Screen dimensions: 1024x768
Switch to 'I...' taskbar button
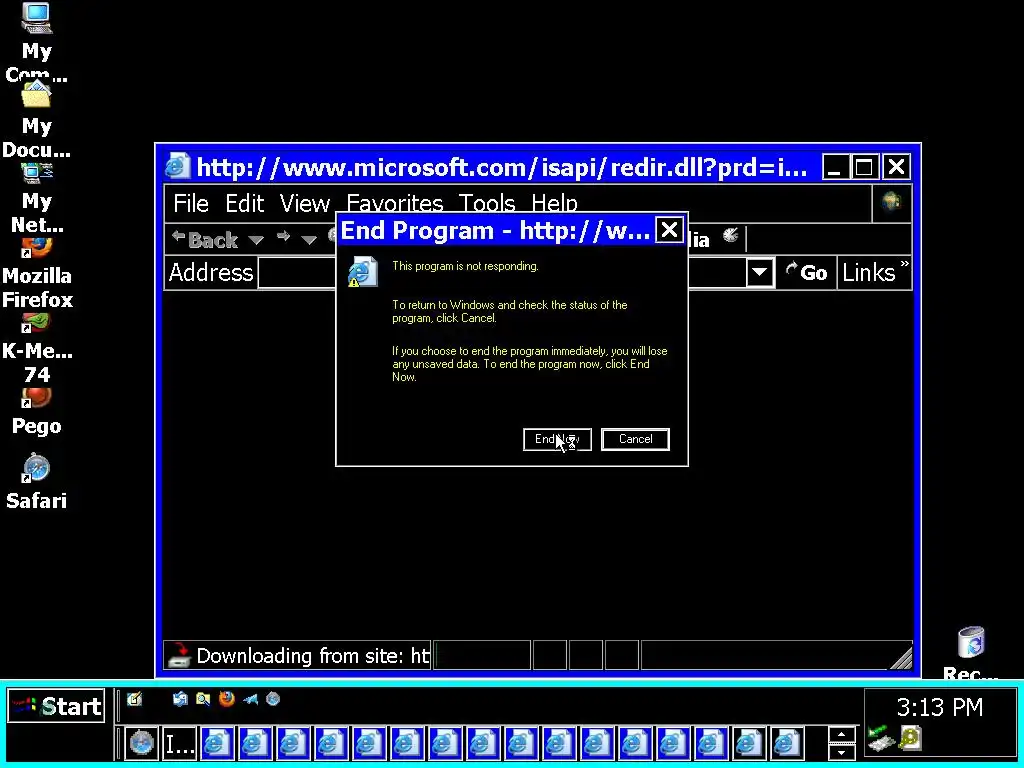(179, 743)
